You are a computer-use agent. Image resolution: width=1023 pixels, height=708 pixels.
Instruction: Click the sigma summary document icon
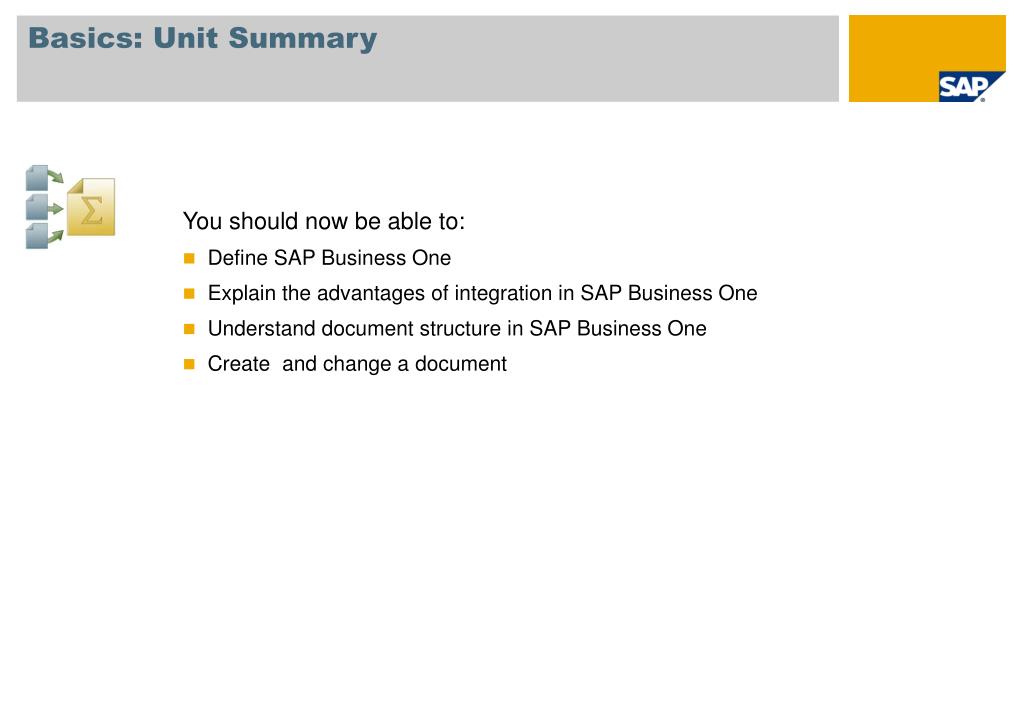point(91,207)
